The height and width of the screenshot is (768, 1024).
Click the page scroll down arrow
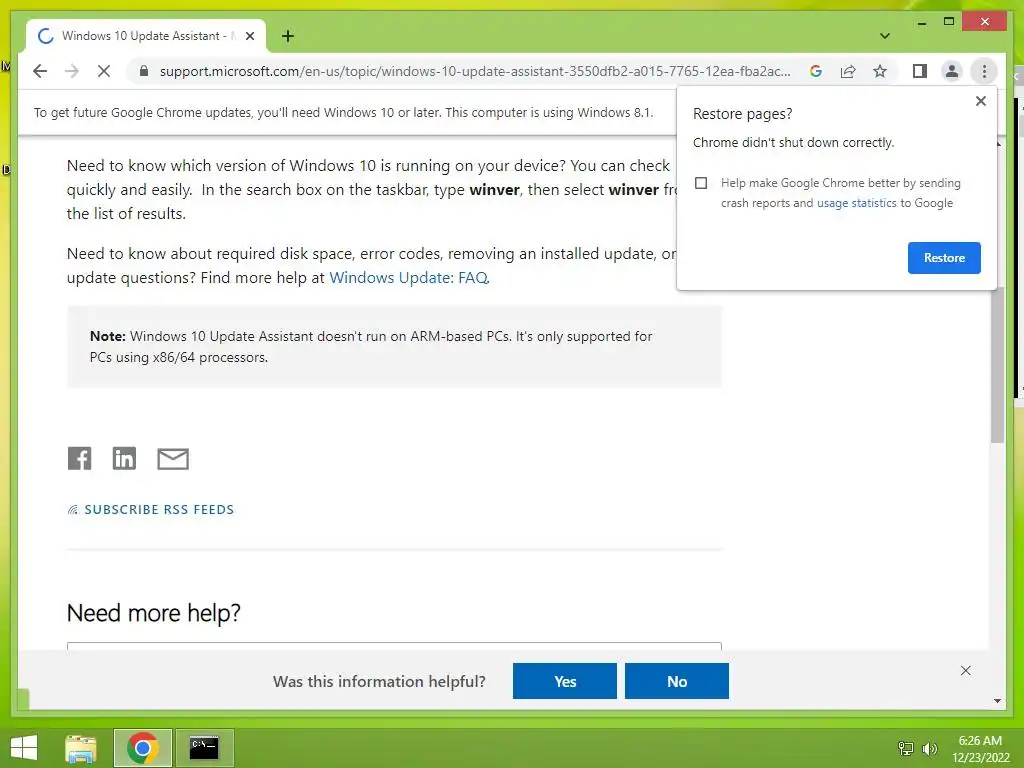coord(997,701)
